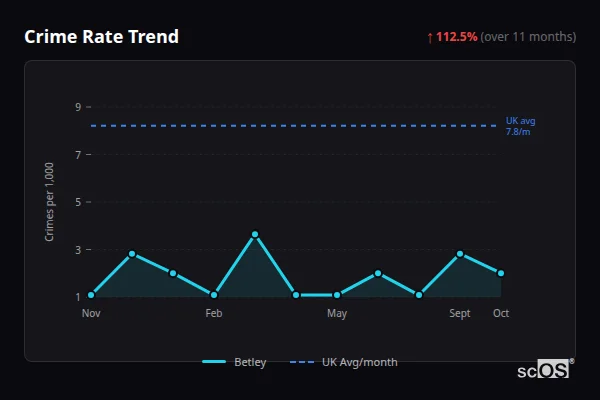This screenshot has width=600, height=400.
Task: Select the Feb data point on the line
Action: (x=214, y=295)
